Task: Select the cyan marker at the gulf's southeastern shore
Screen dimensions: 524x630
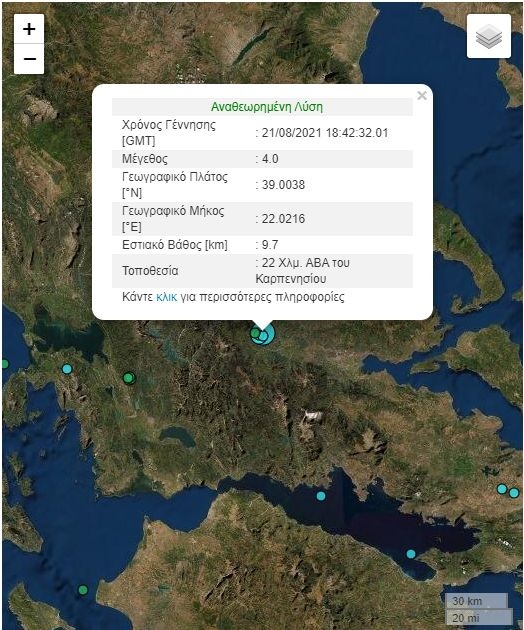Action: tap(411, 554)
